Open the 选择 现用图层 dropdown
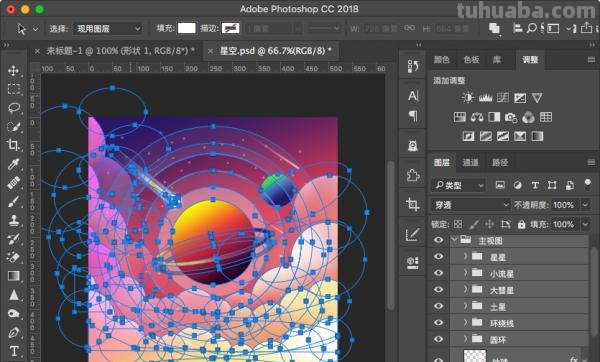Viewport: 600px width, 362px height. click(x=108, y=29)
